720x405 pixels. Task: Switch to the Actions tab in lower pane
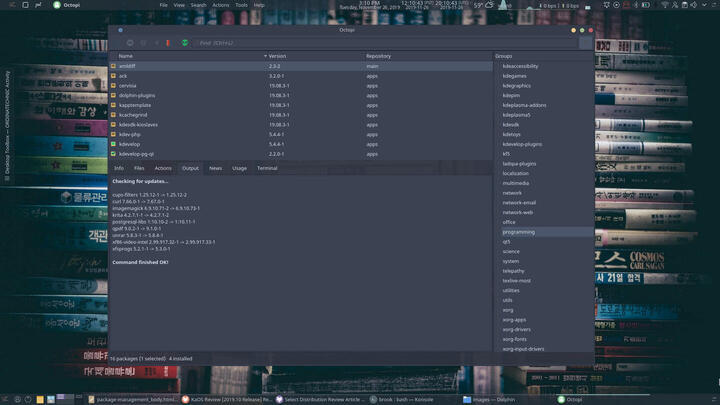pos(163,169)
